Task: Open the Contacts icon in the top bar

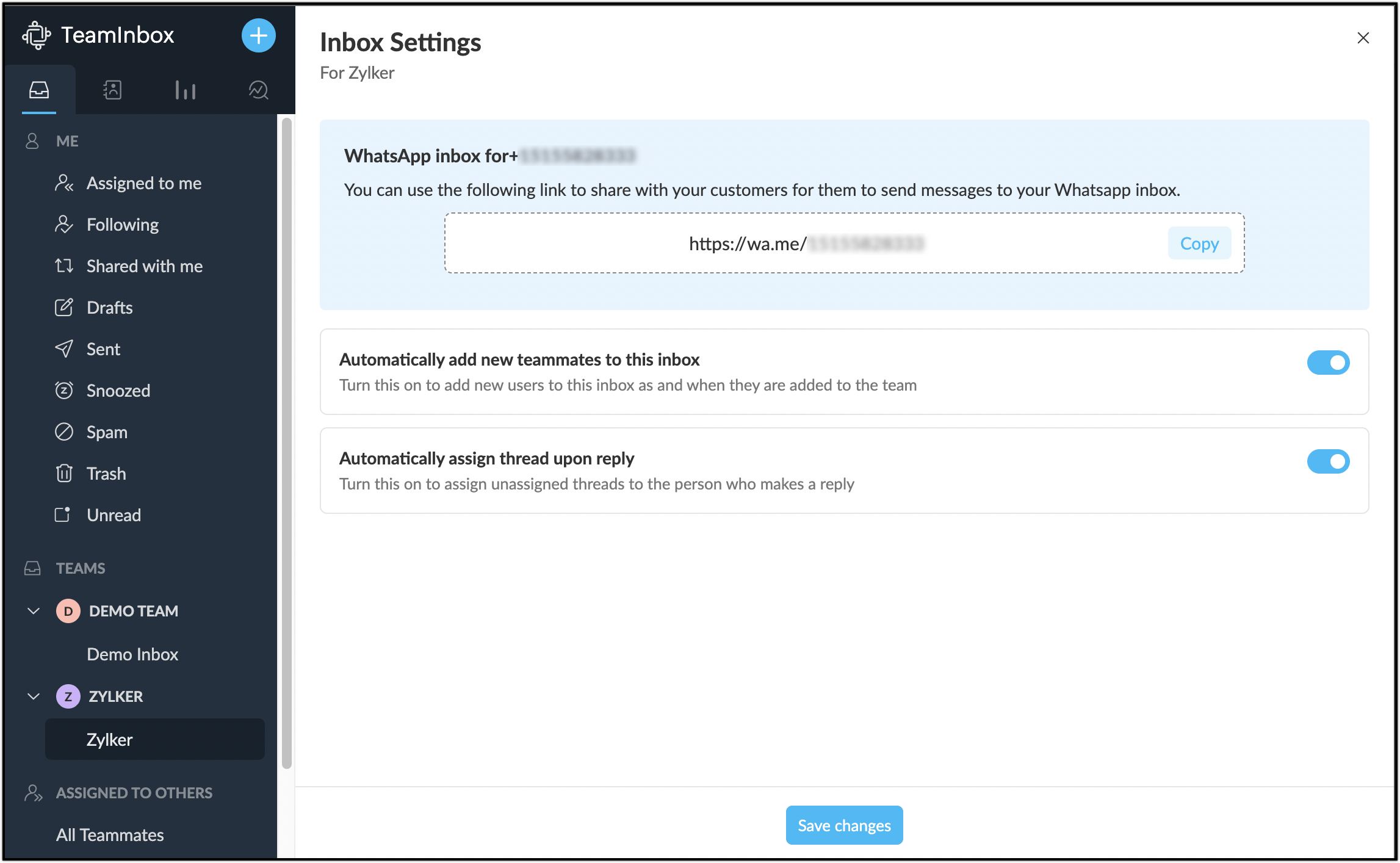Action: point(112,89)
